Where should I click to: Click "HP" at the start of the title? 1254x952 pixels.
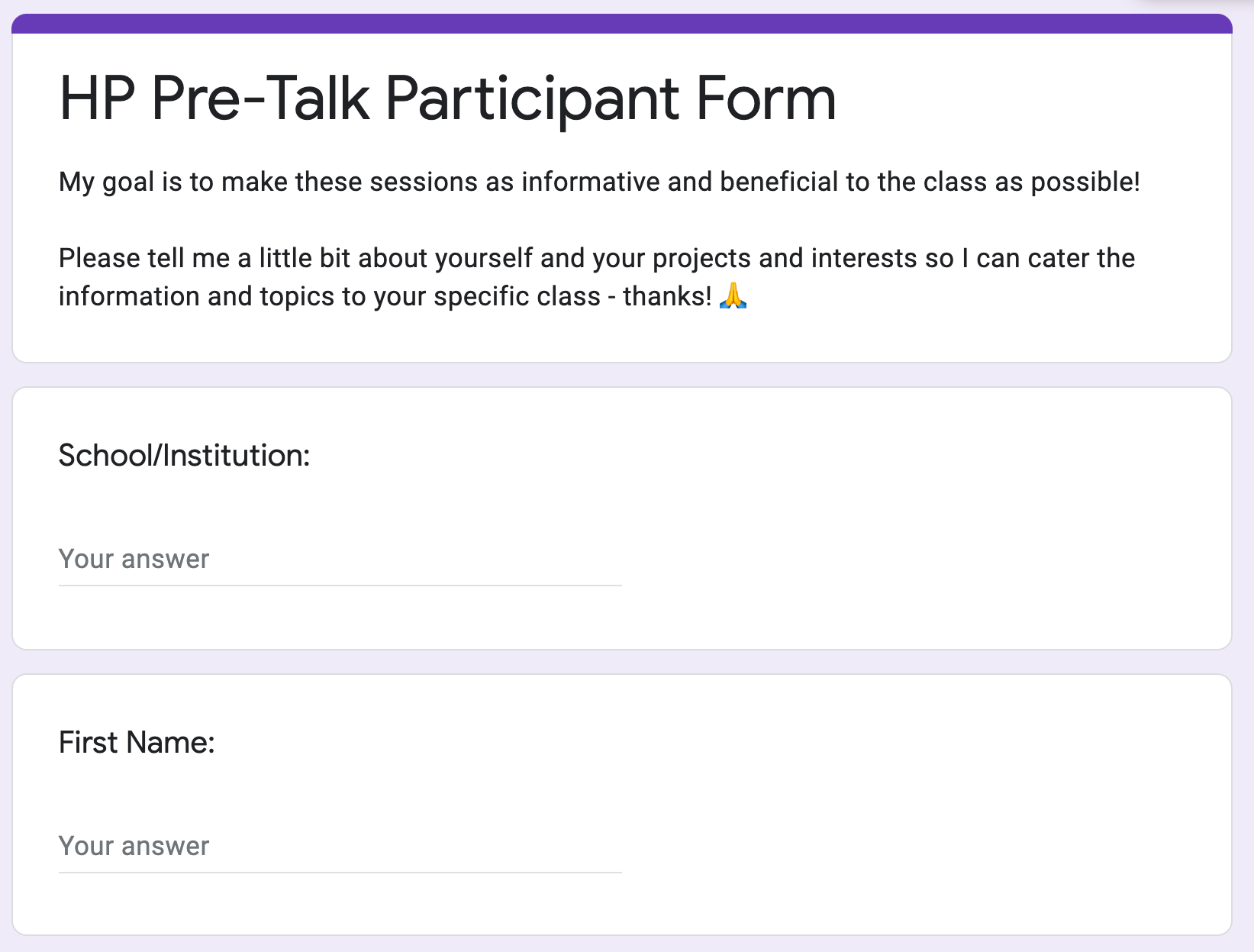pyautogui.click(x=97, y=98)
